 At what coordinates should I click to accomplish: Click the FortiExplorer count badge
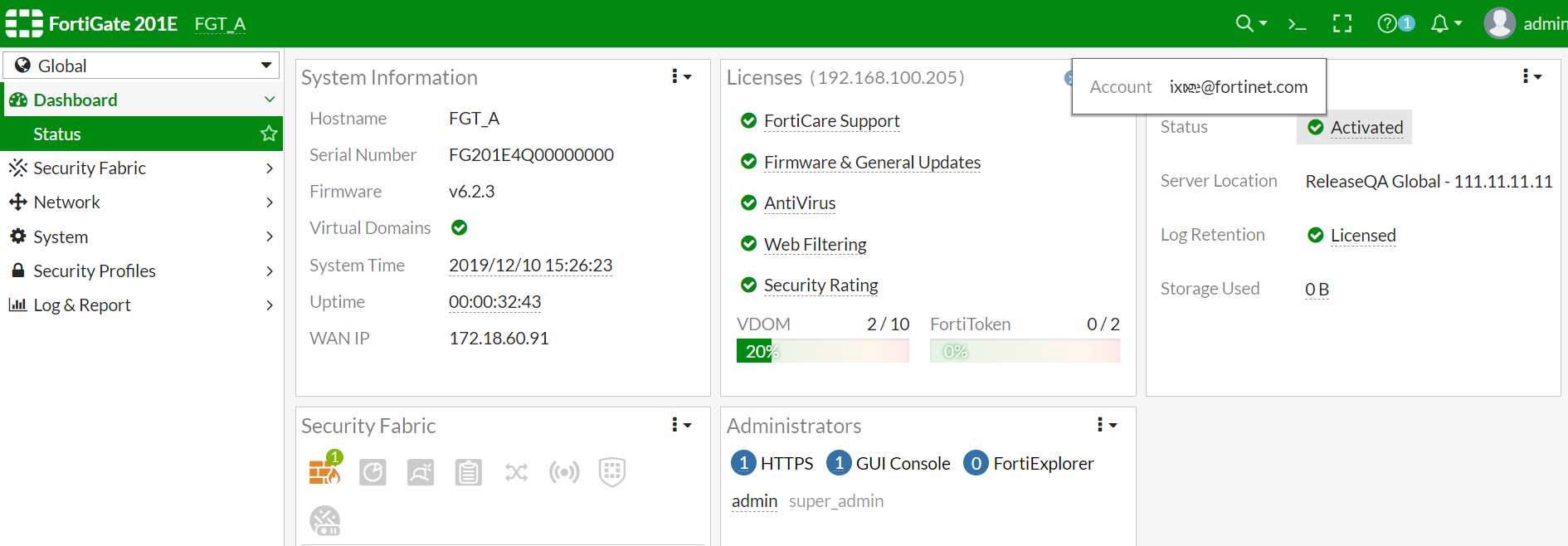[976, 463]
